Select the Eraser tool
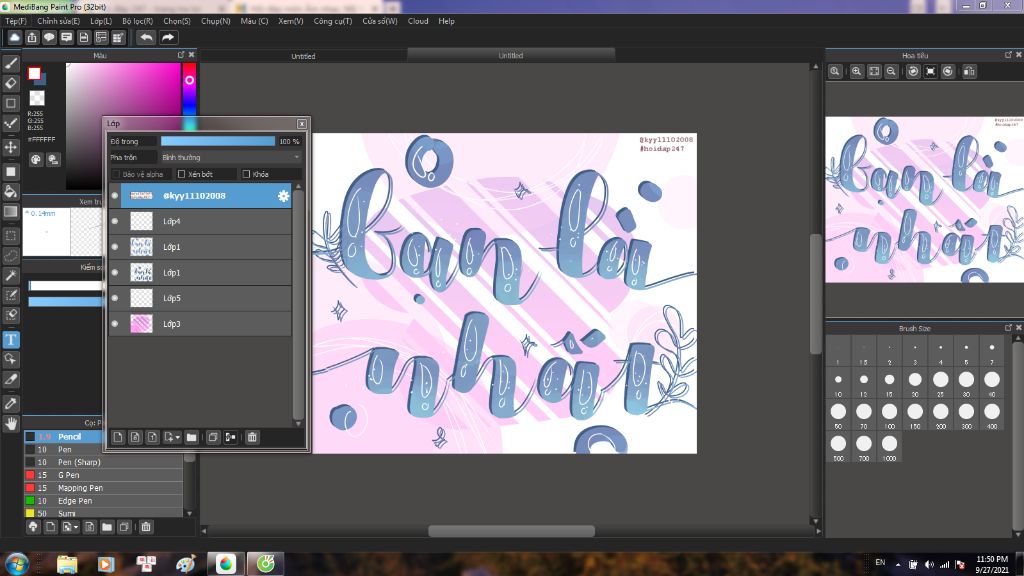 [x=11, y=83]
